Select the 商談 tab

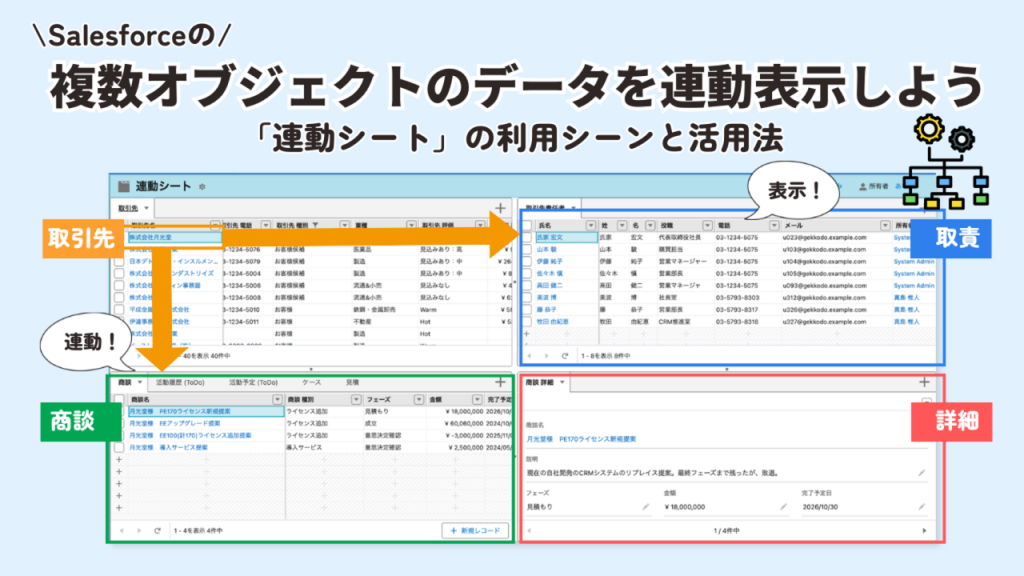(x=125, y=383)
